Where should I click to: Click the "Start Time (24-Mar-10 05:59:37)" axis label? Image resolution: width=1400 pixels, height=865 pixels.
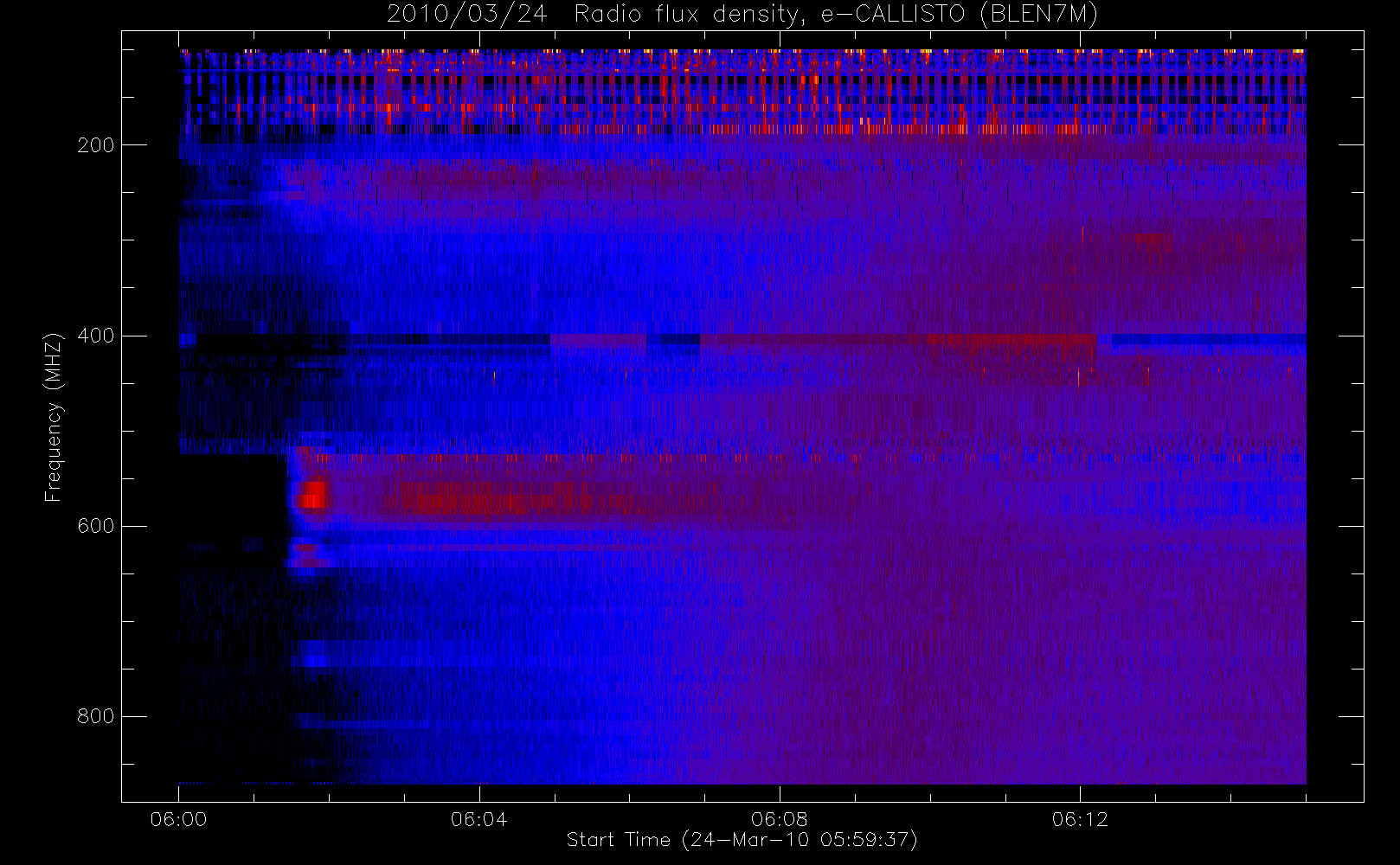click(x=742, y=840)
